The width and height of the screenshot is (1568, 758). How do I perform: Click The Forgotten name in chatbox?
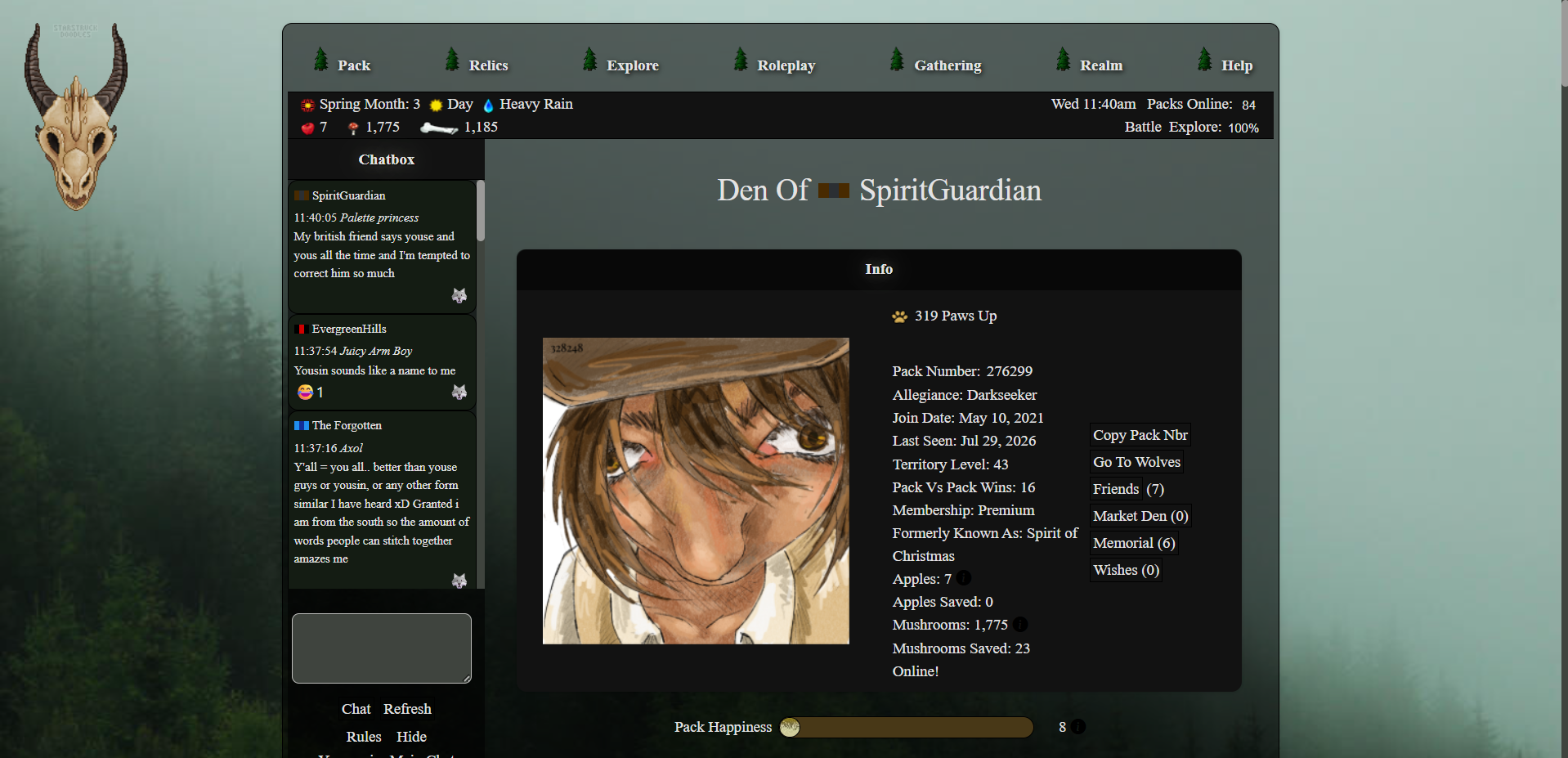(x=347, y=425)
